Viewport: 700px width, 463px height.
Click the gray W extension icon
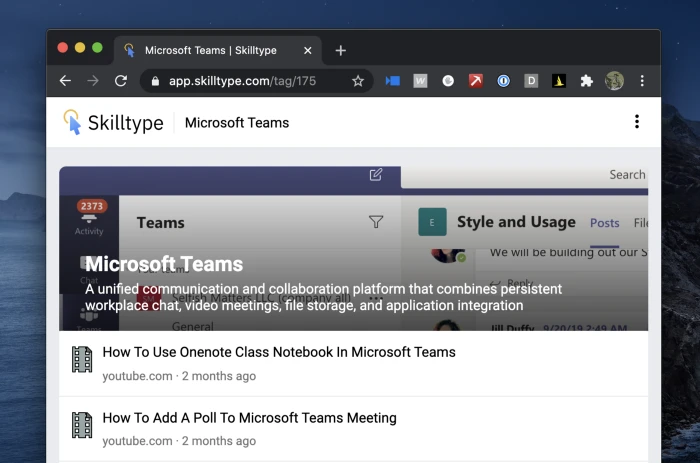421,81
